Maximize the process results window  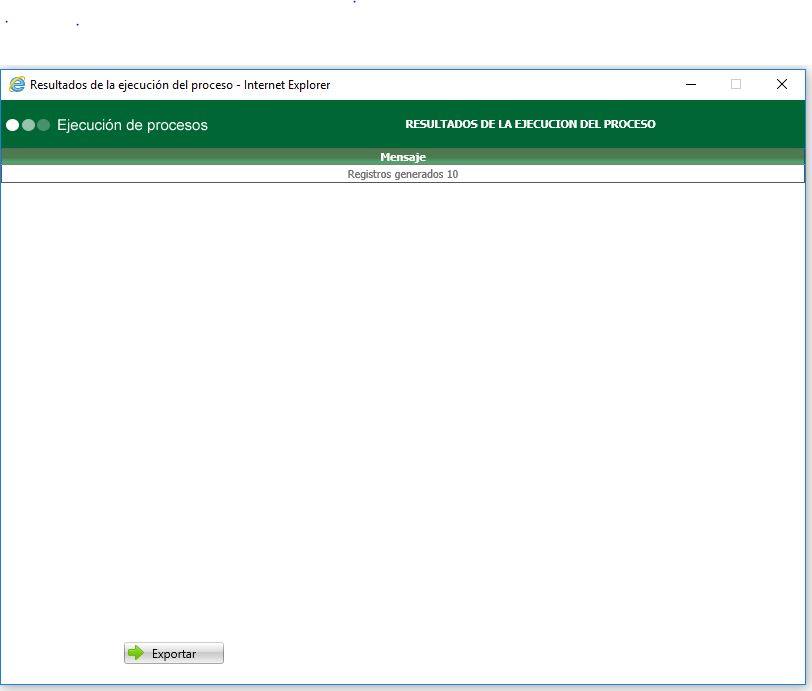tap(736, 85)
